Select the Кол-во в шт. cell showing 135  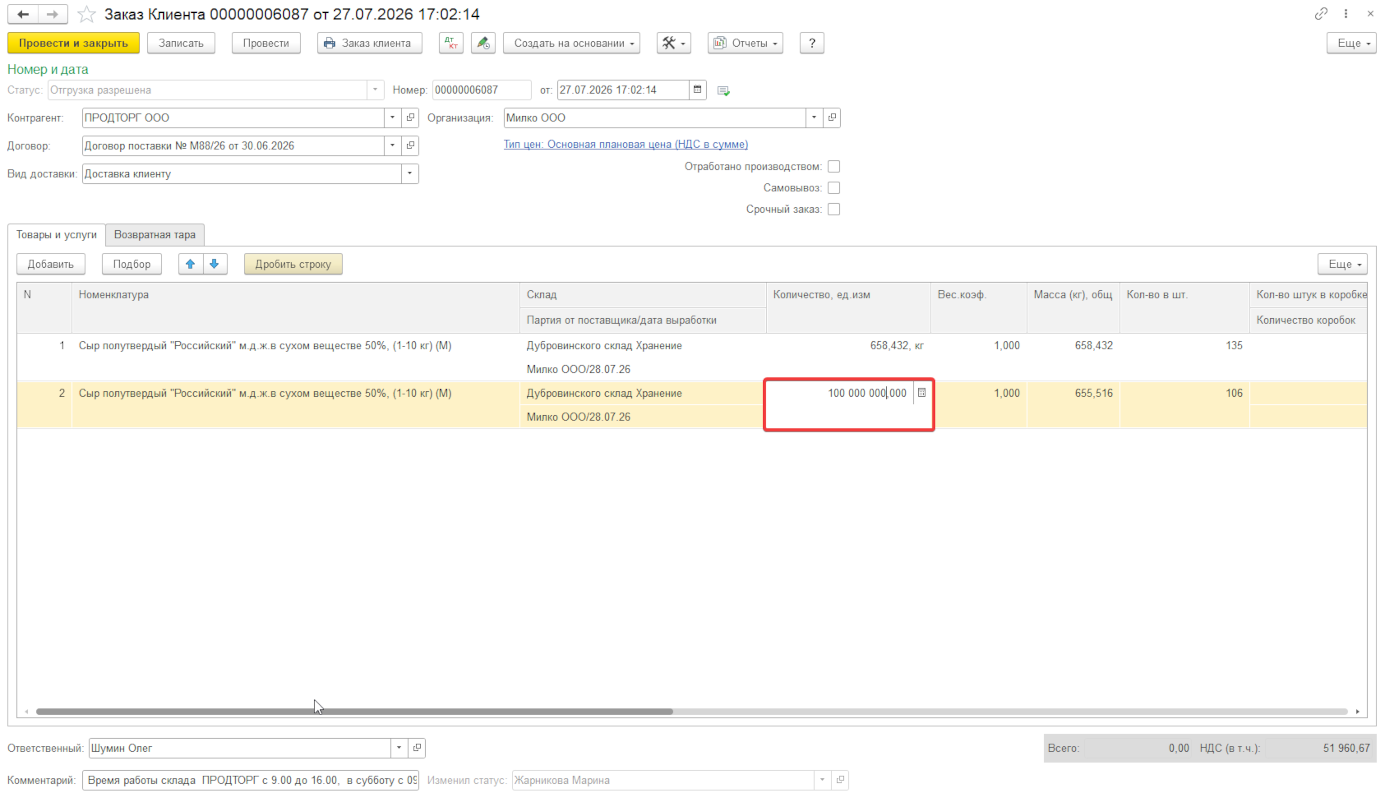[x=1184, y=345]
